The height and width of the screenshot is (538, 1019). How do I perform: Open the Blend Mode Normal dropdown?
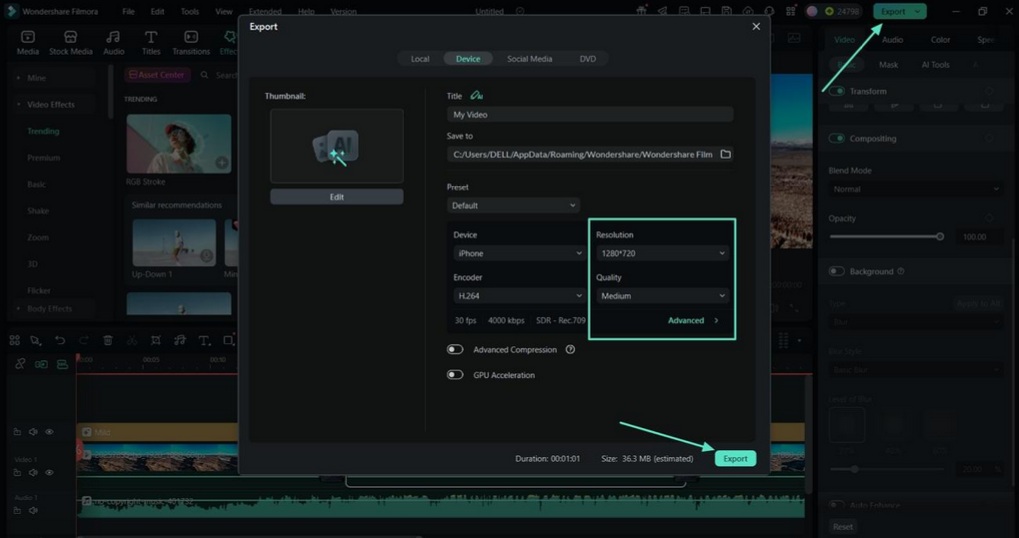click(x=916, y=189)
